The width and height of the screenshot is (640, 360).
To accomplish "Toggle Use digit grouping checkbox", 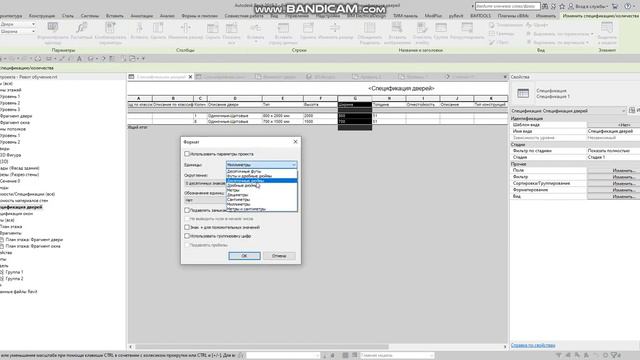I will pos(187,236).
